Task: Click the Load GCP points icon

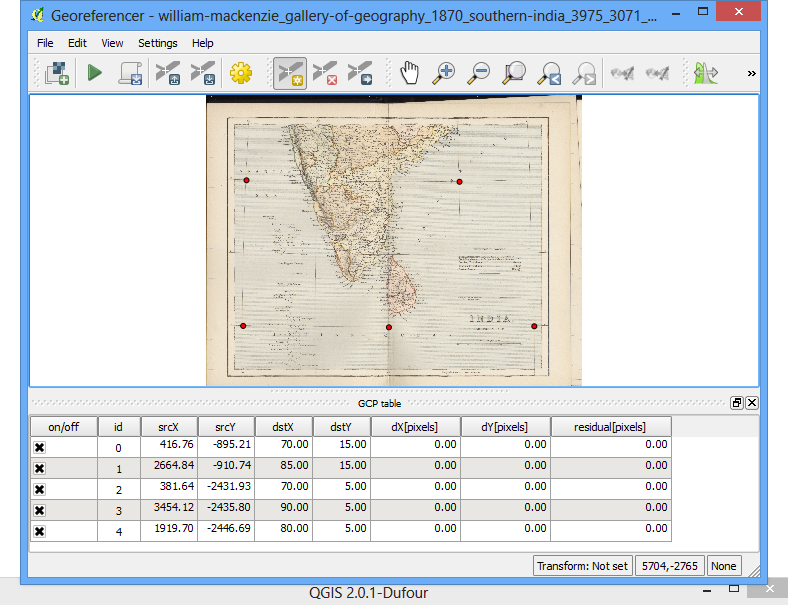Action: tap(168, 73)
